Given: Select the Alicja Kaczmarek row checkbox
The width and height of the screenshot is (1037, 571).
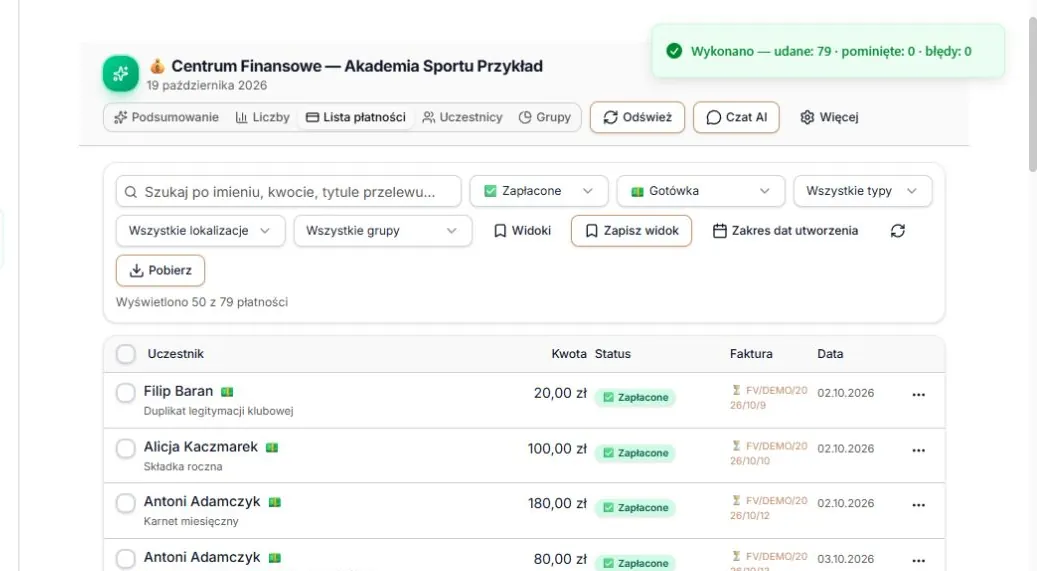Looking at the screenshot, I should pos(126,449).
